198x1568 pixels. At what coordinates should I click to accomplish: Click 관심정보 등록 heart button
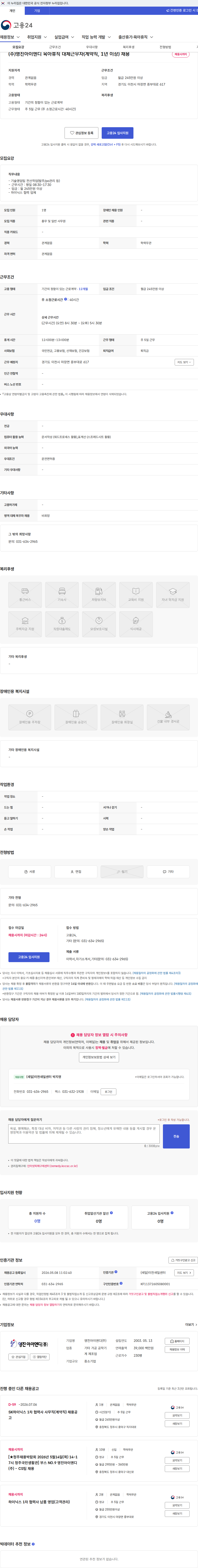click(x=82, y=133)
